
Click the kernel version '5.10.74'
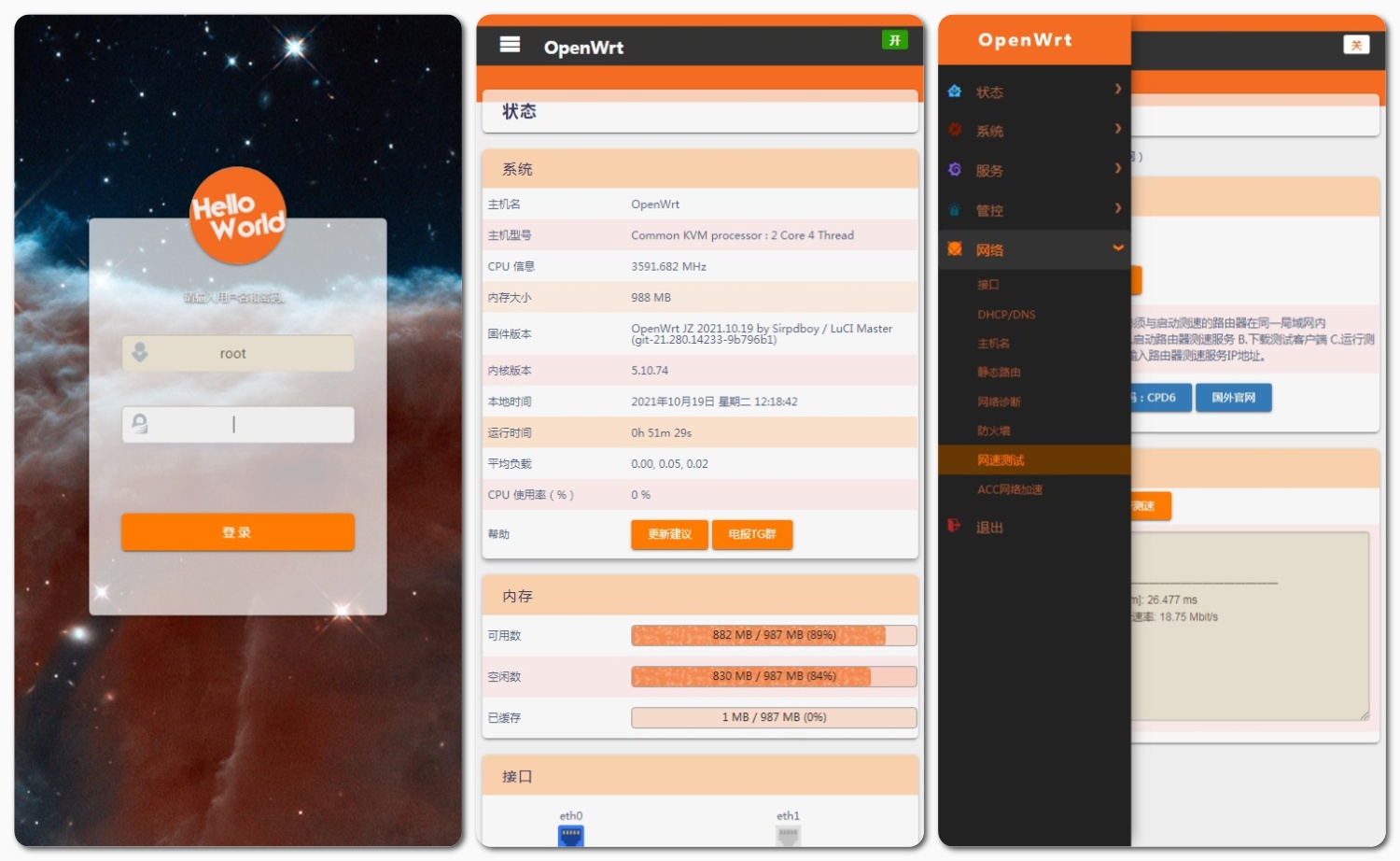(650, 371)
